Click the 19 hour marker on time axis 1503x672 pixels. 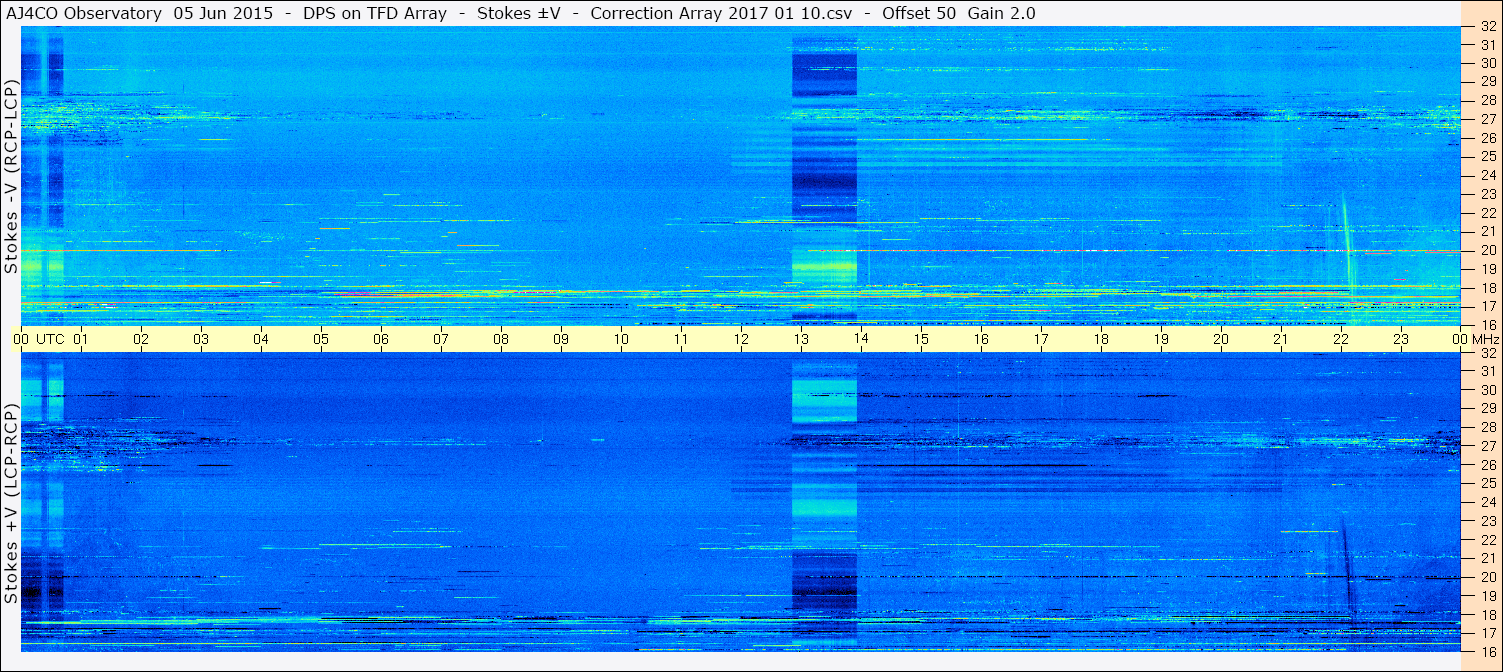coord(1161,339)
